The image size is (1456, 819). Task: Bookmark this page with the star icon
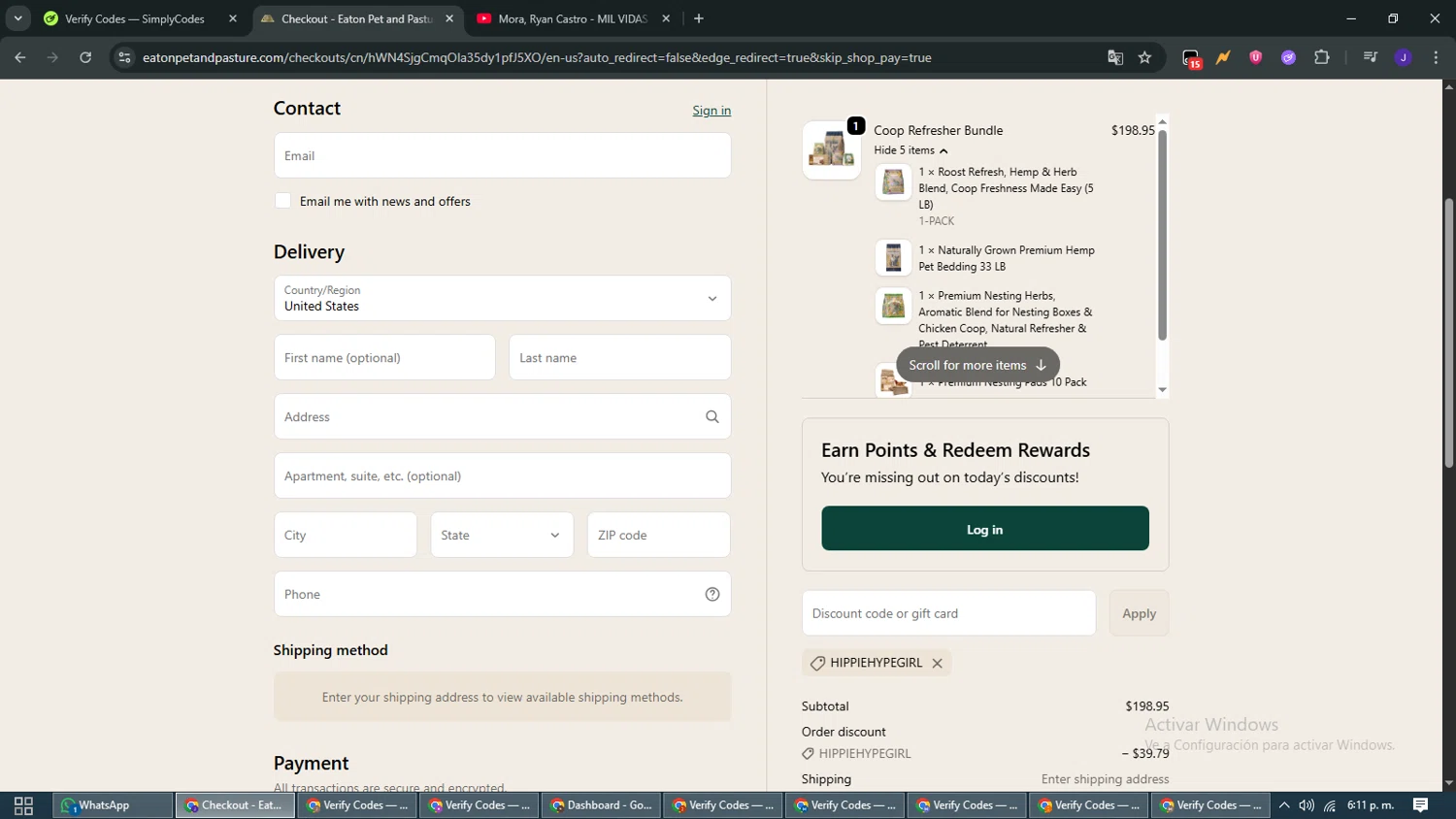[x=1145, y=57]
